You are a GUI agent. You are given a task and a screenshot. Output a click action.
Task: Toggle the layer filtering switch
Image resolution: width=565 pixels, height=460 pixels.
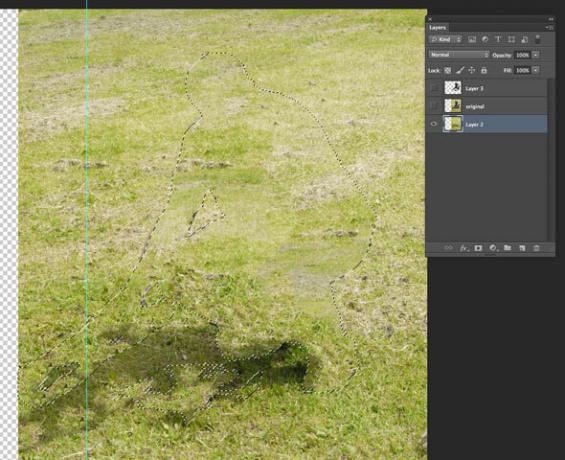click(x=537, y=39)
